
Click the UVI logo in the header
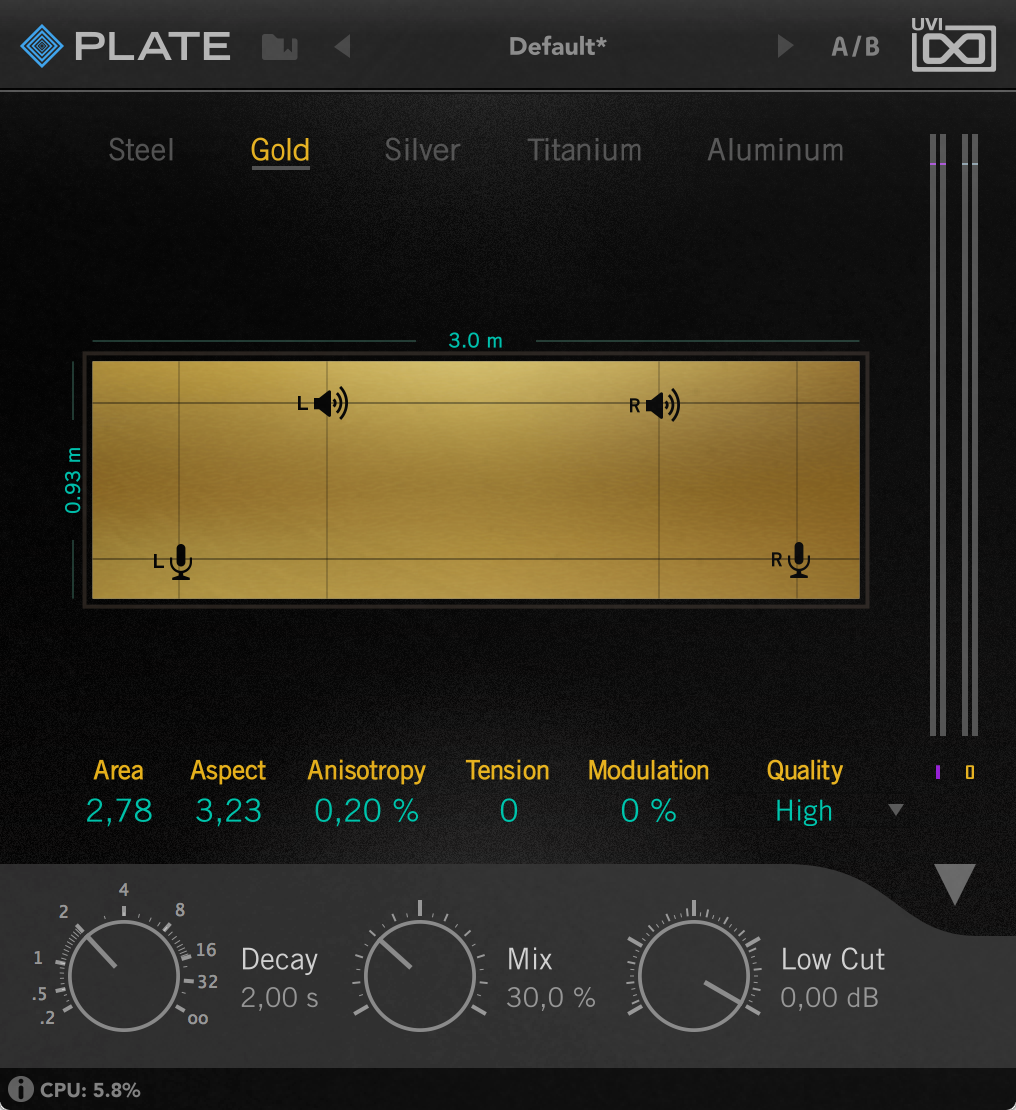952,45
